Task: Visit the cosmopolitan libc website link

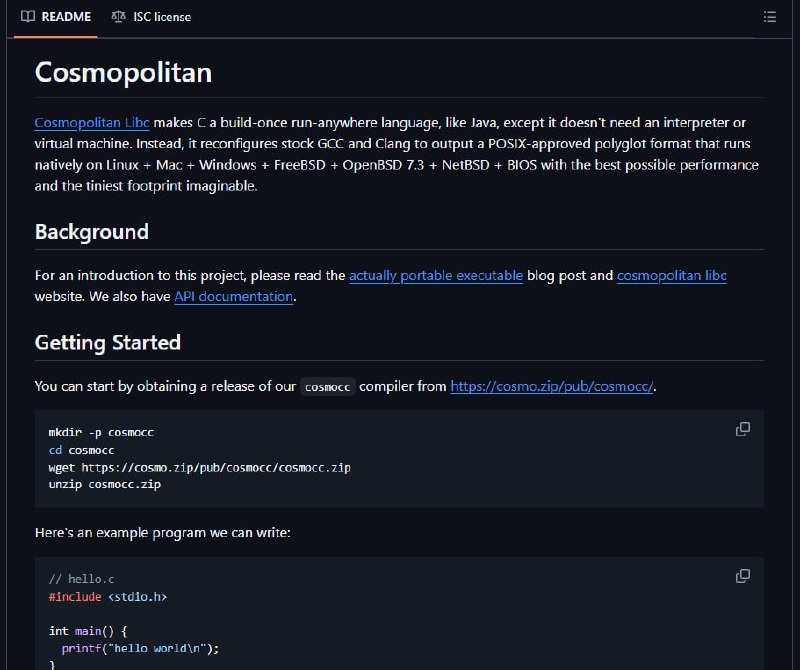Action: pos(671,276)
